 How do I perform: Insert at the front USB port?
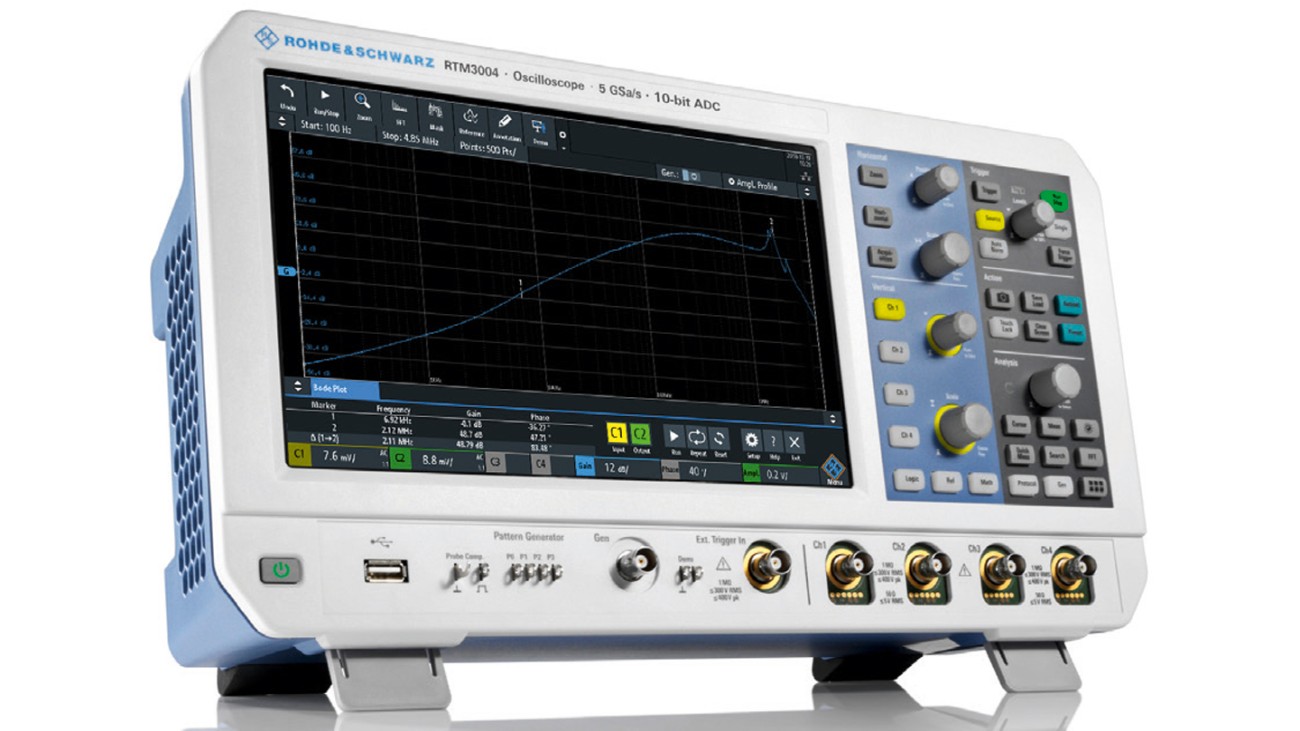[386, 571]
